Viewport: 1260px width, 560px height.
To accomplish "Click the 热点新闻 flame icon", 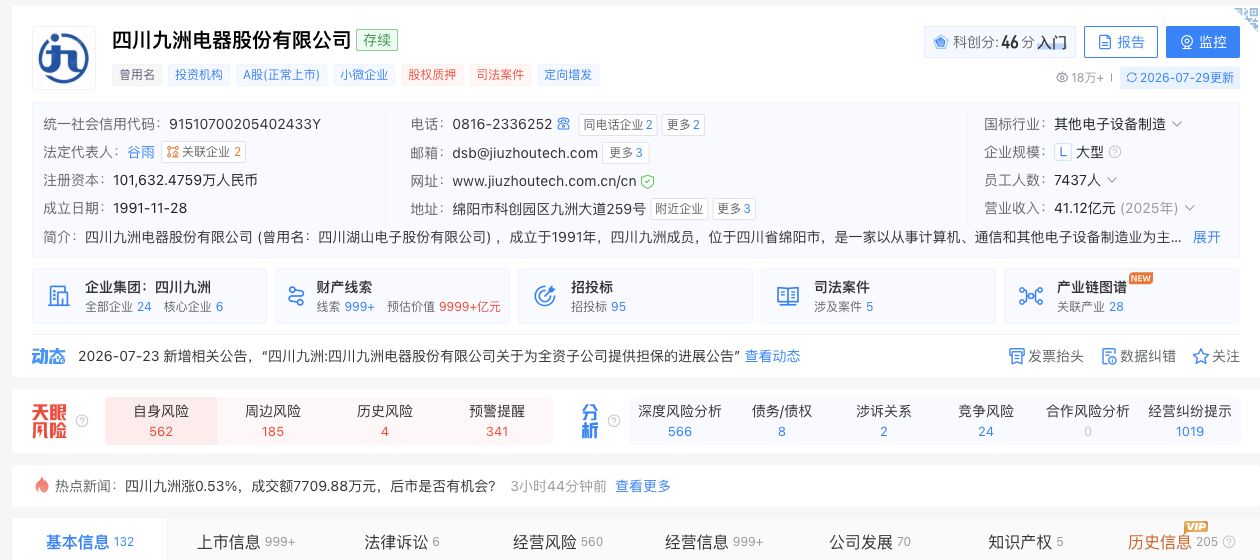I will coord(42,486).
